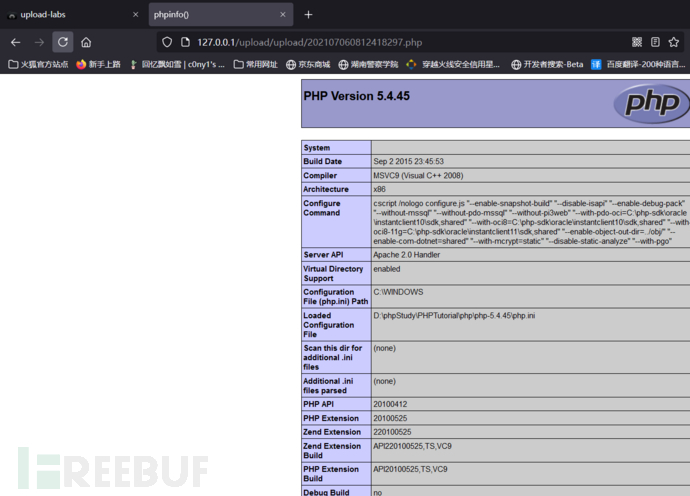Click the shield tracking protection icon
Image resolution: width=690 pixels, height=496 pixels.
point(167,42)
